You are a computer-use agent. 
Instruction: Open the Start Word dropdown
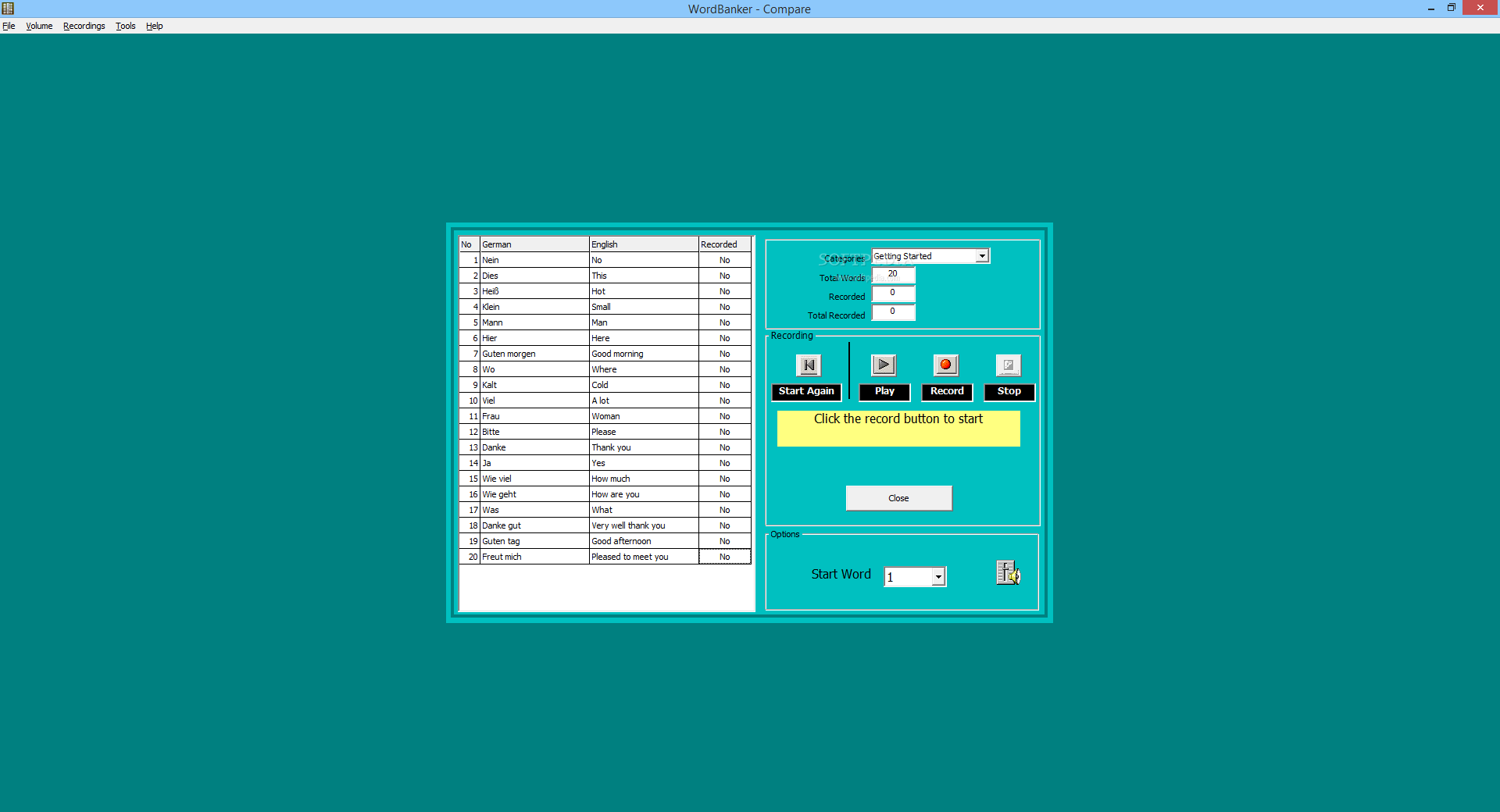938,577
